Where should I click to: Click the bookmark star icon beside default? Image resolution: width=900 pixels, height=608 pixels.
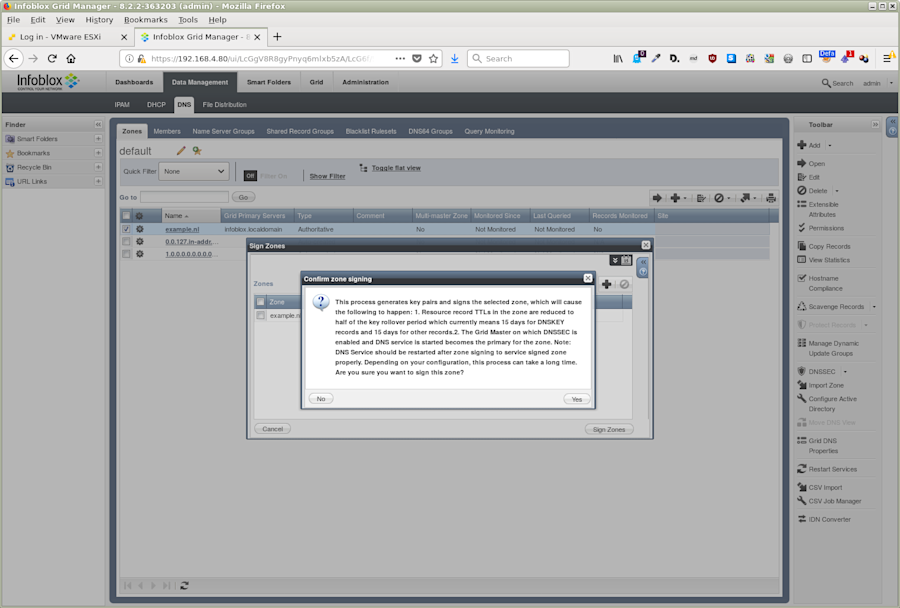(x=197, y=150)
